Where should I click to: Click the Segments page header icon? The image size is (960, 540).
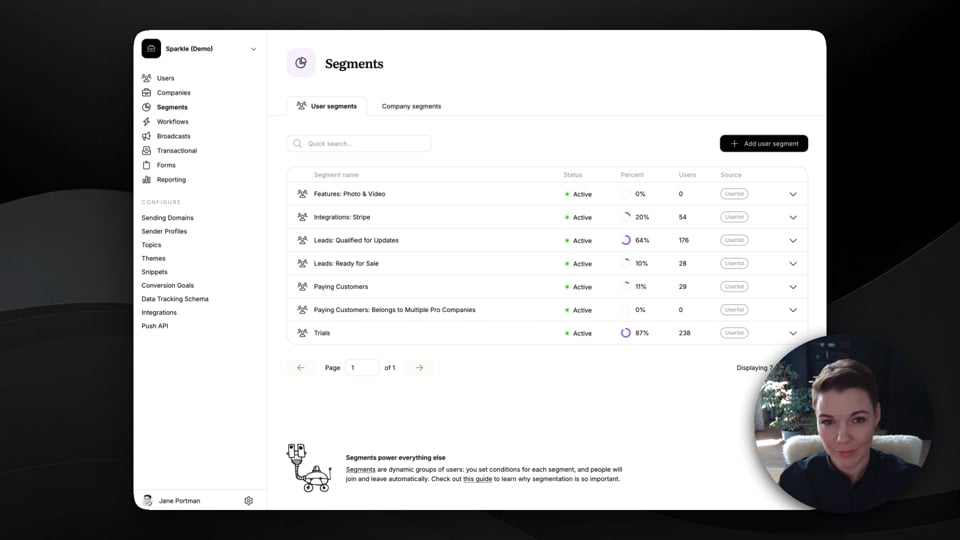tap(301, 63)
